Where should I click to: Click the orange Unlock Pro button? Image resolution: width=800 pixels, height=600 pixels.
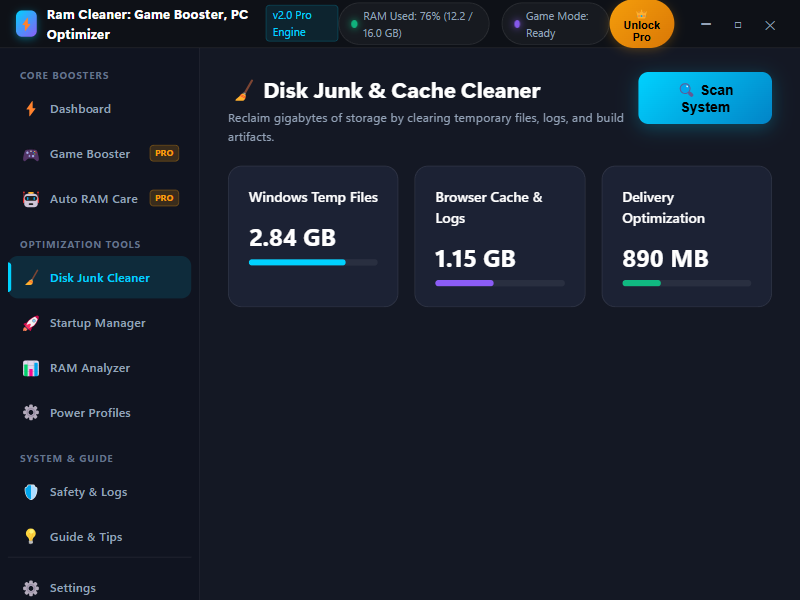pyautogui.click(x=642, y=24)
